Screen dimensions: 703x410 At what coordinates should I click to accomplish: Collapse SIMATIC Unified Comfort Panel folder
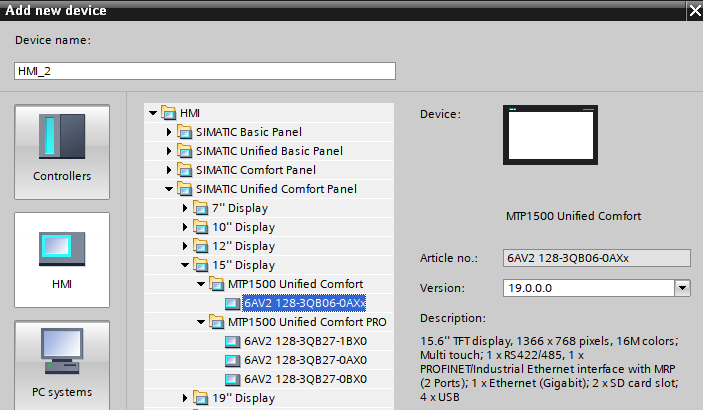coord(169,189)
